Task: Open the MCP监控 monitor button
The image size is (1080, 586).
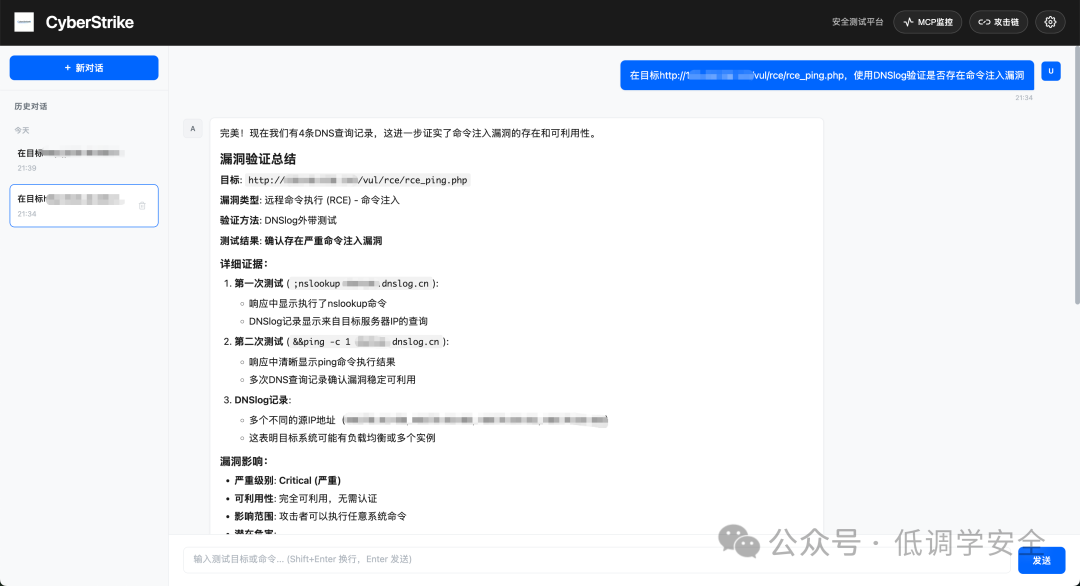Action: point(928,22)
